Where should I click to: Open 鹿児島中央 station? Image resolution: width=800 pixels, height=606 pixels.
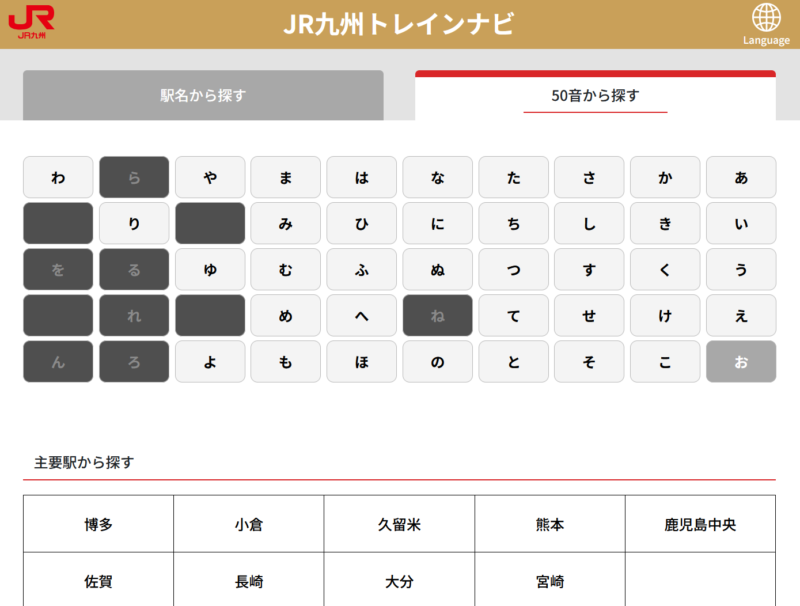tap(700, 524)
